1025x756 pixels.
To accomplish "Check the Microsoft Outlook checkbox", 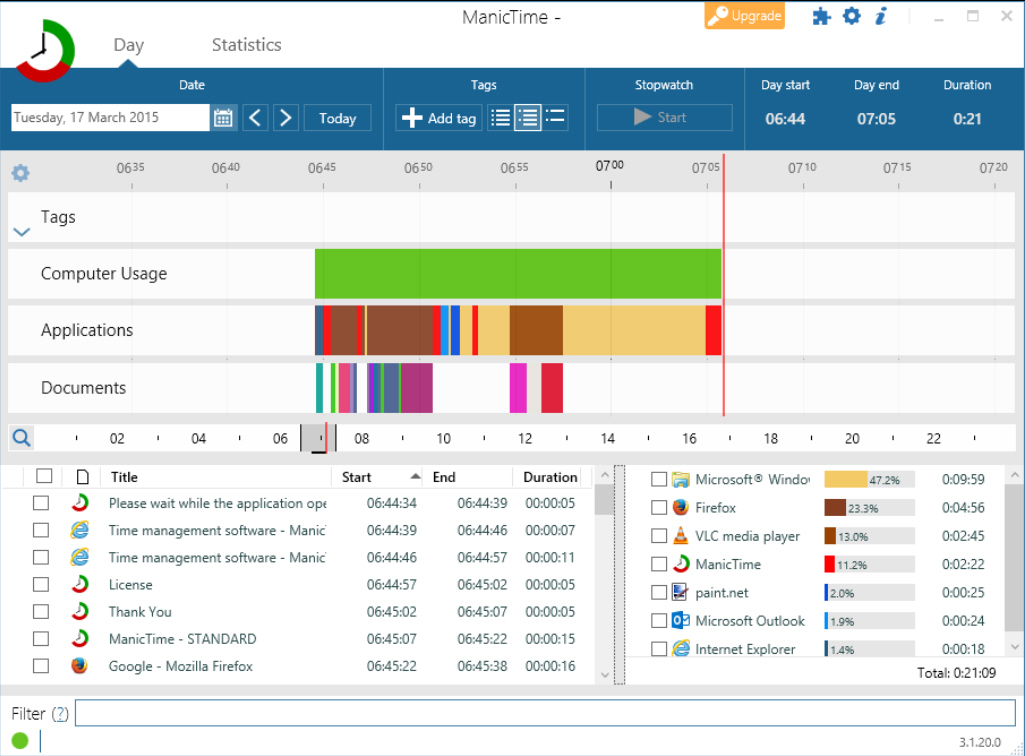I will pos(659,620).
